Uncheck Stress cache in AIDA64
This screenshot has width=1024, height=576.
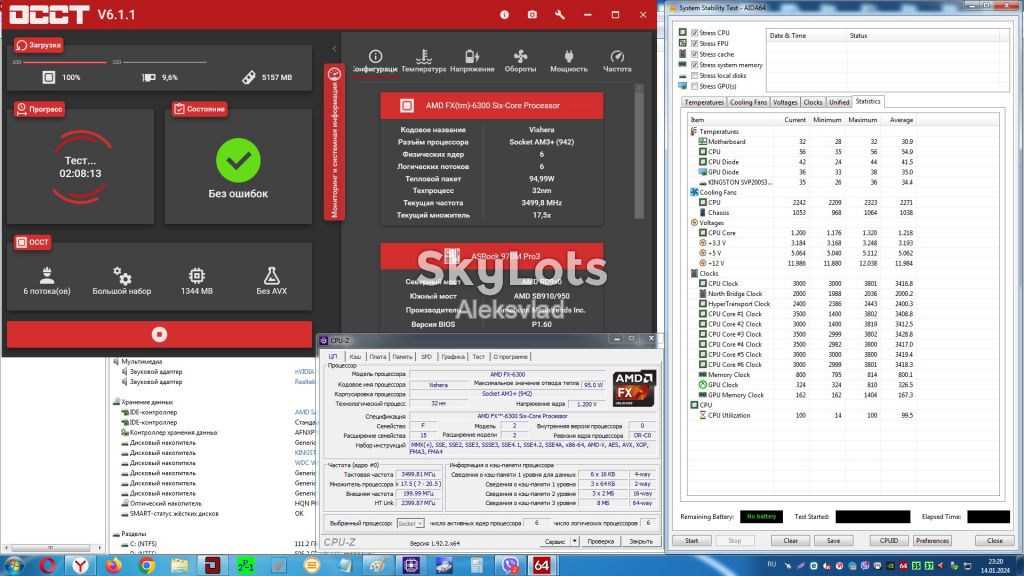(694, 54)
